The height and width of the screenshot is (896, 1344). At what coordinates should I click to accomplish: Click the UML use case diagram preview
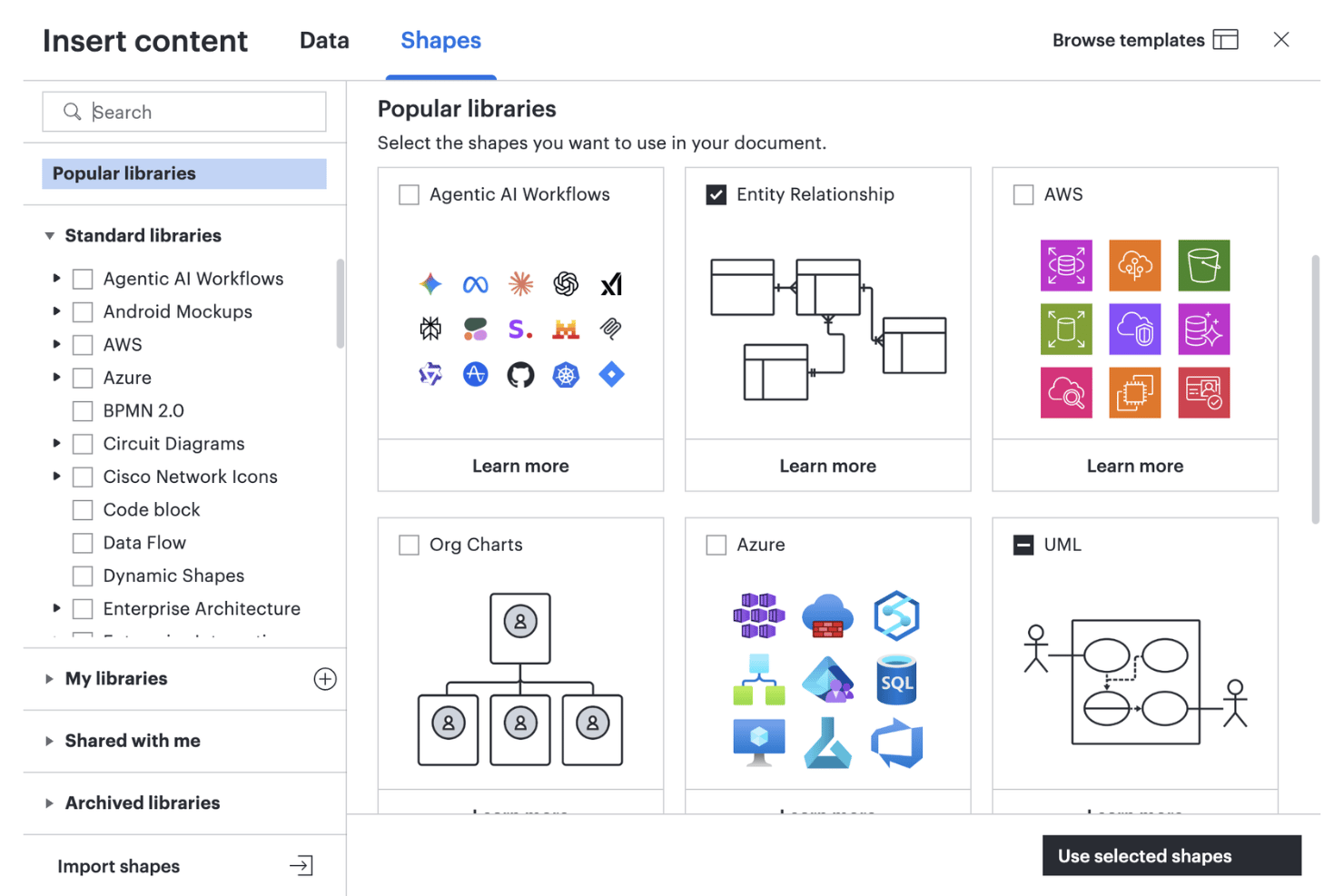[1135, 682]
